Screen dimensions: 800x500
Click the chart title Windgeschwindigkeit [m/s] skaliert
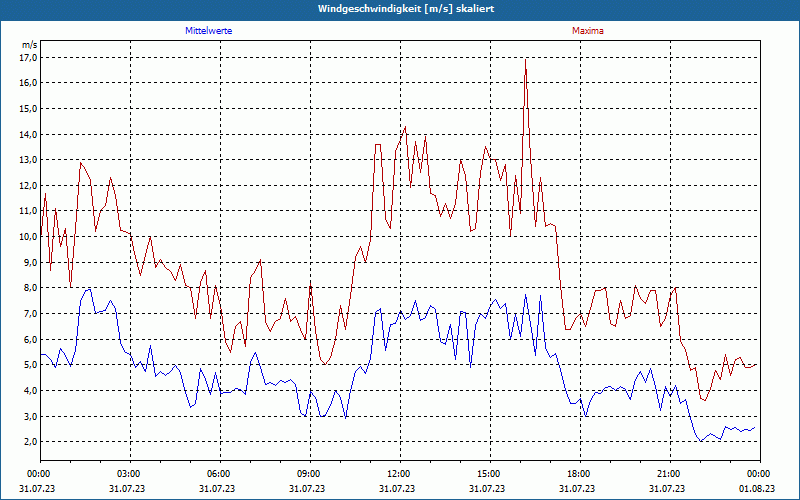point(406,9)
